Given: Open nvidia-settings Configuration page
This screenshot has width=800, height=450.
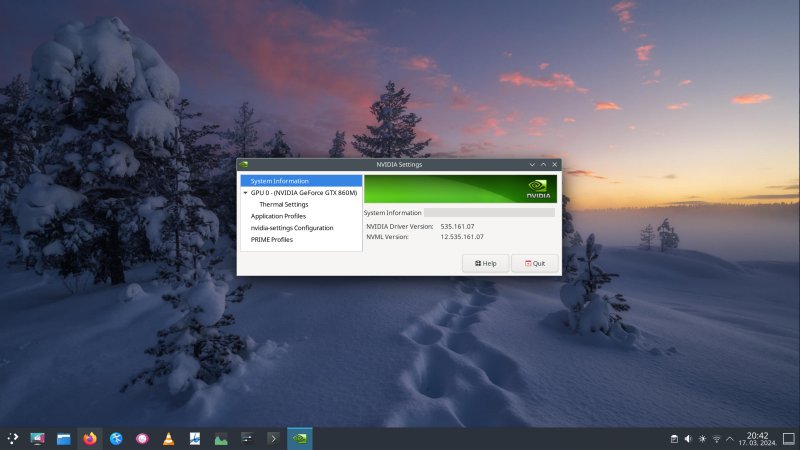Looking at the screenshot, I should click(x=292, y=228).
